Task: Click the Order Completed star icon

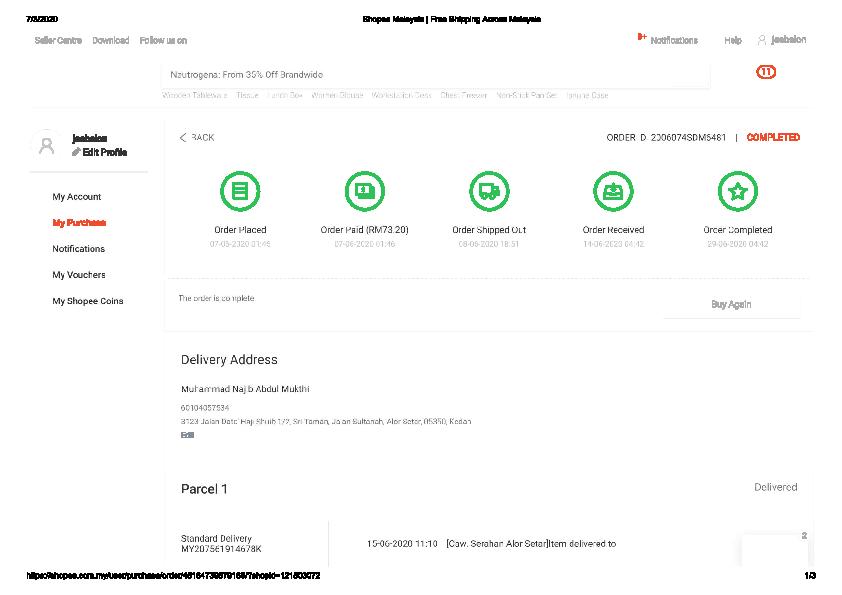Action: 738,191
